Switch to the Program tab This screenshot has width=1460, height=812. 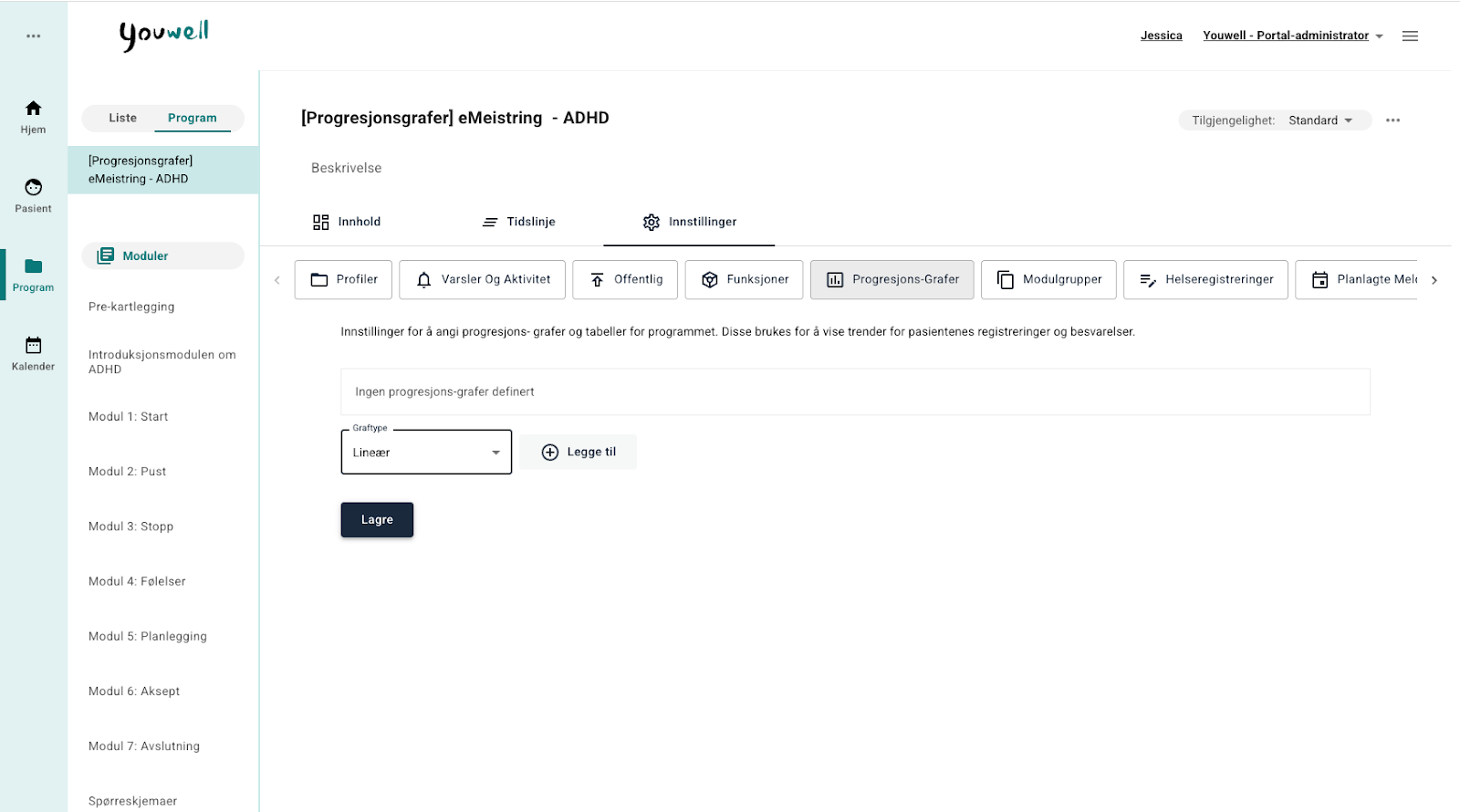[193, 118]
